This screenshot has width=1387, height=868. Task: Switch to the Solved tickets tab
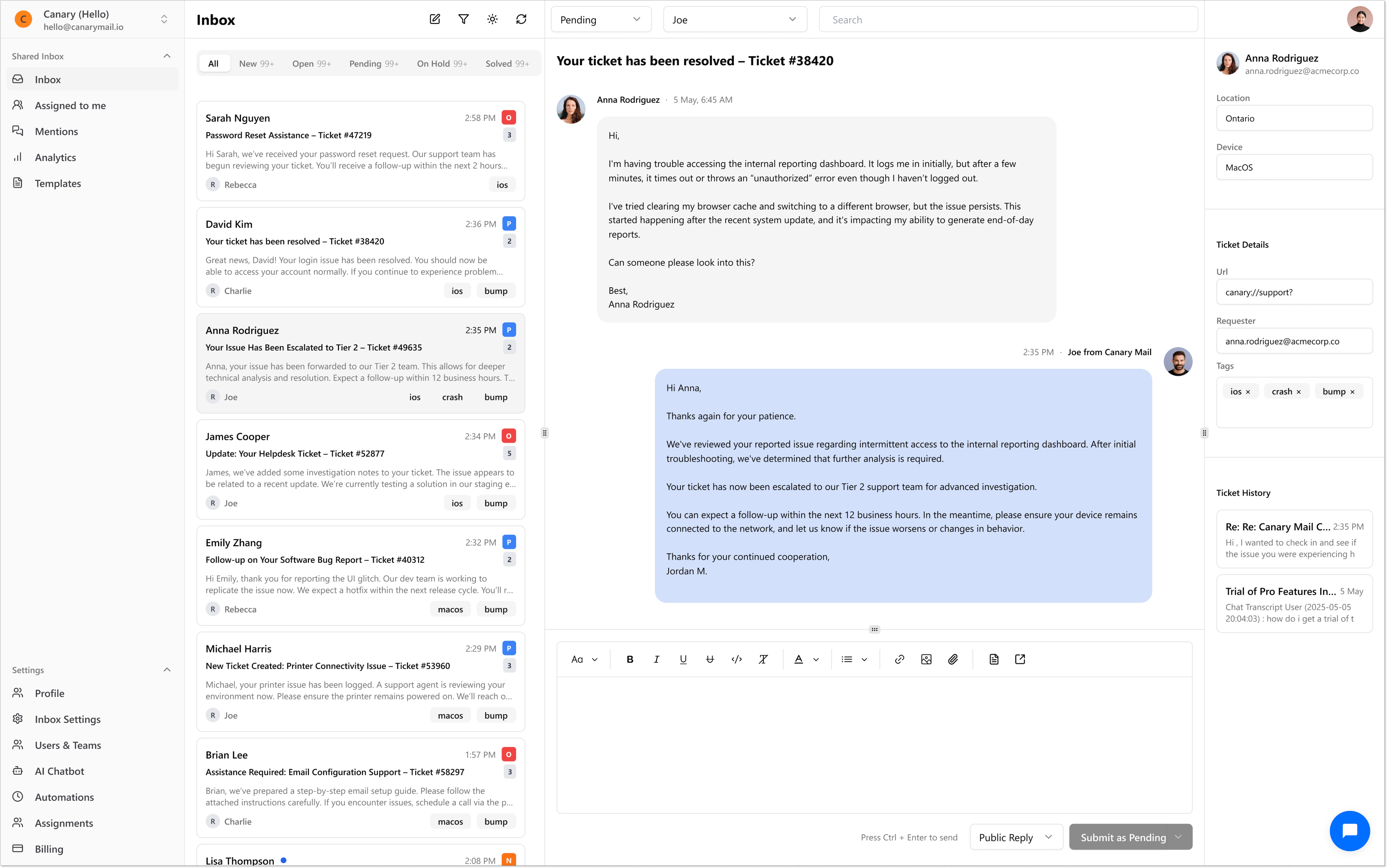click(507, 64)
